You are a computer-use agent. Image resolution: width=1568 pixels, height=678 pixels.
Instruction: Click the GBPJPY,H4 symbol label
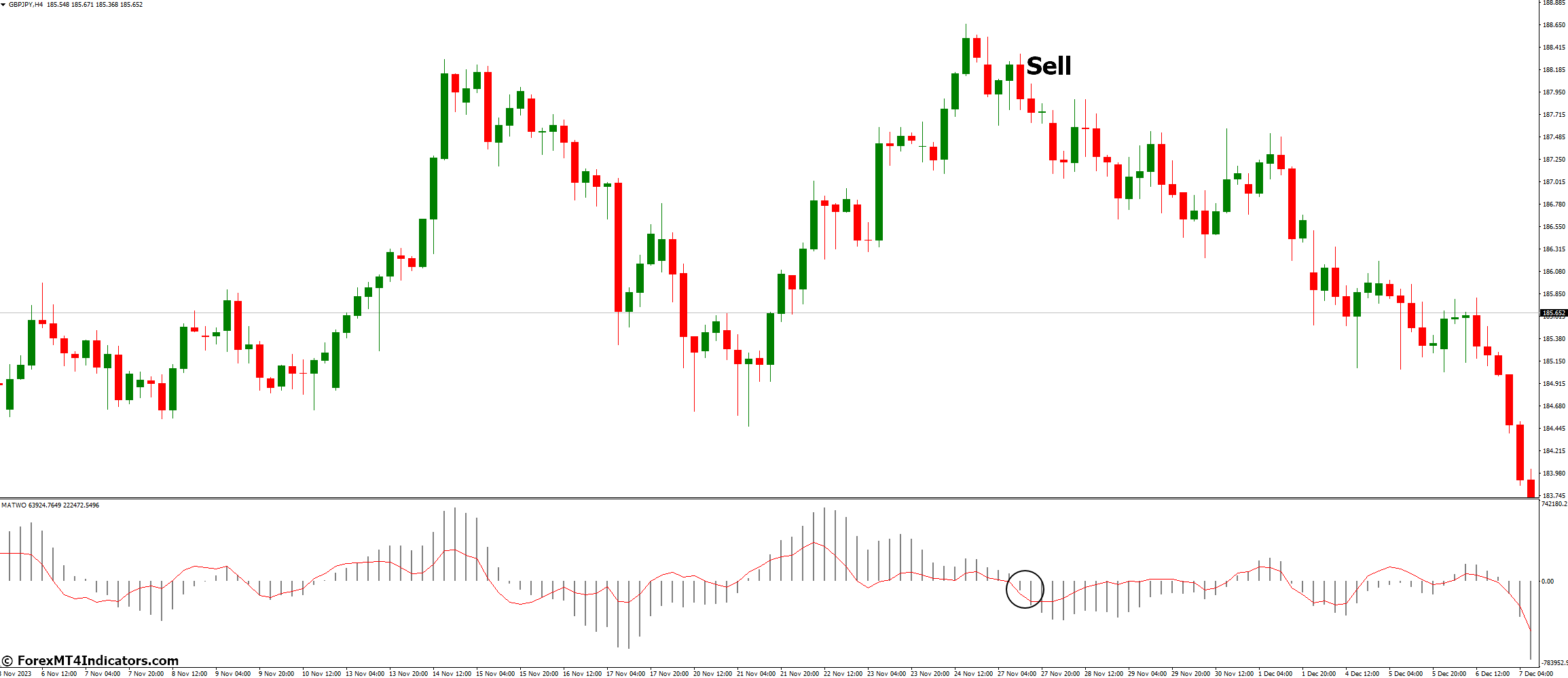click(26, 5)
